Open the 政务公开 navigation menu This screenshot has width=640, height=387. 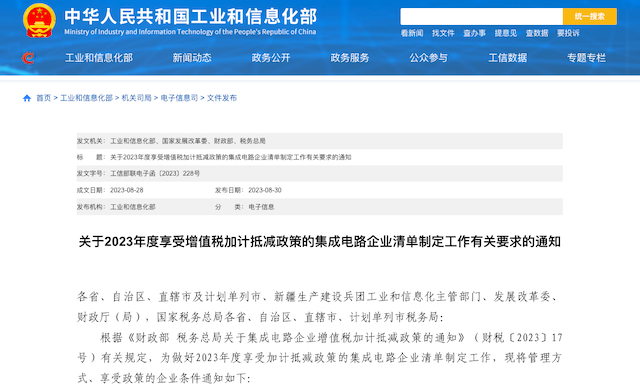(x=271, y=58)
